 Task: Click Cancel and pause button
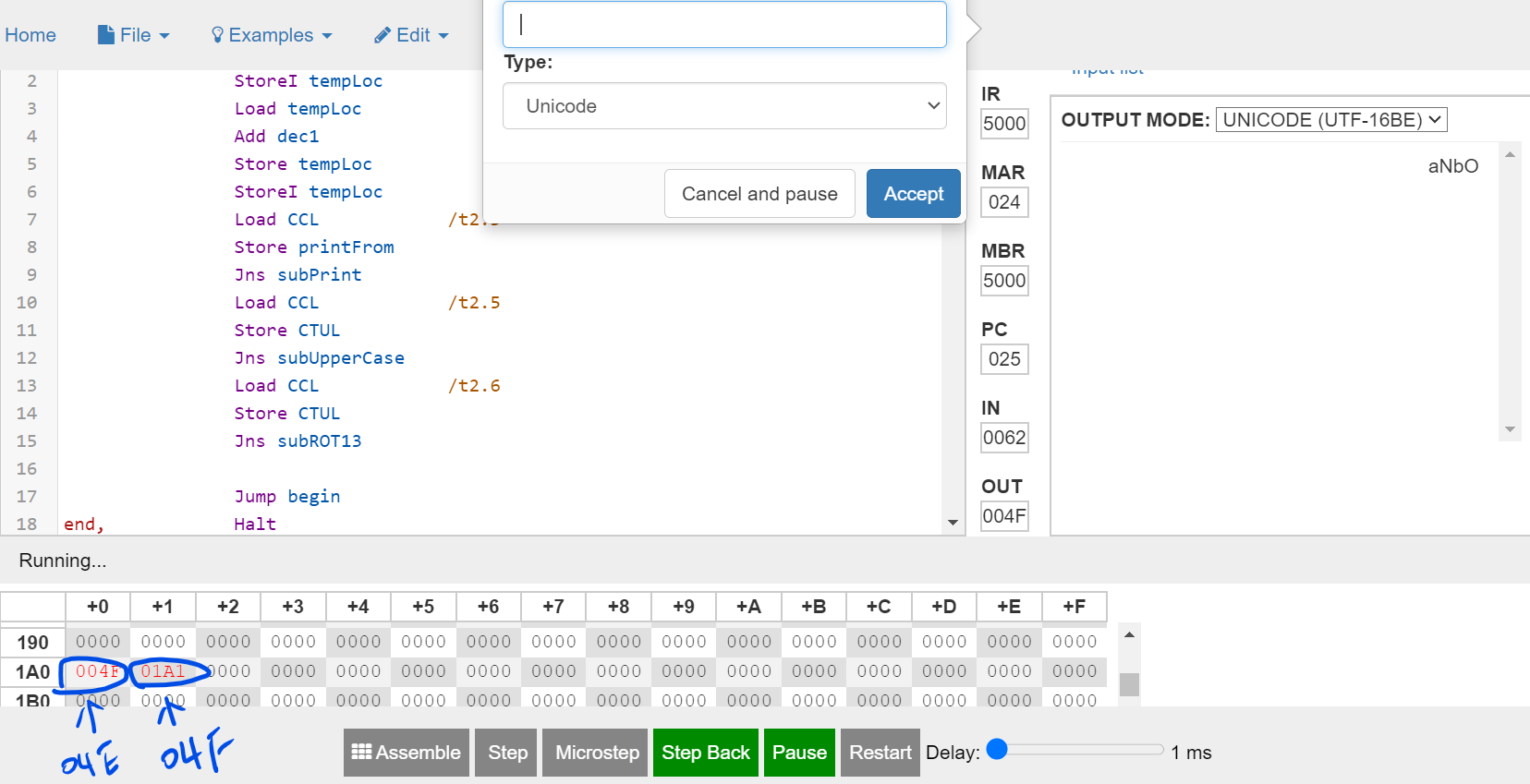tap(759, 194)
